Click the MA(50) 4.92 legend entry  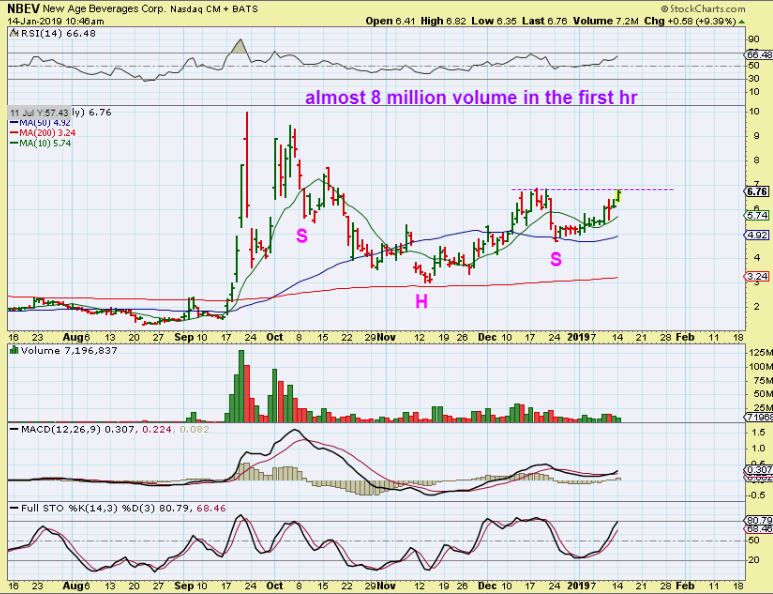40,123
